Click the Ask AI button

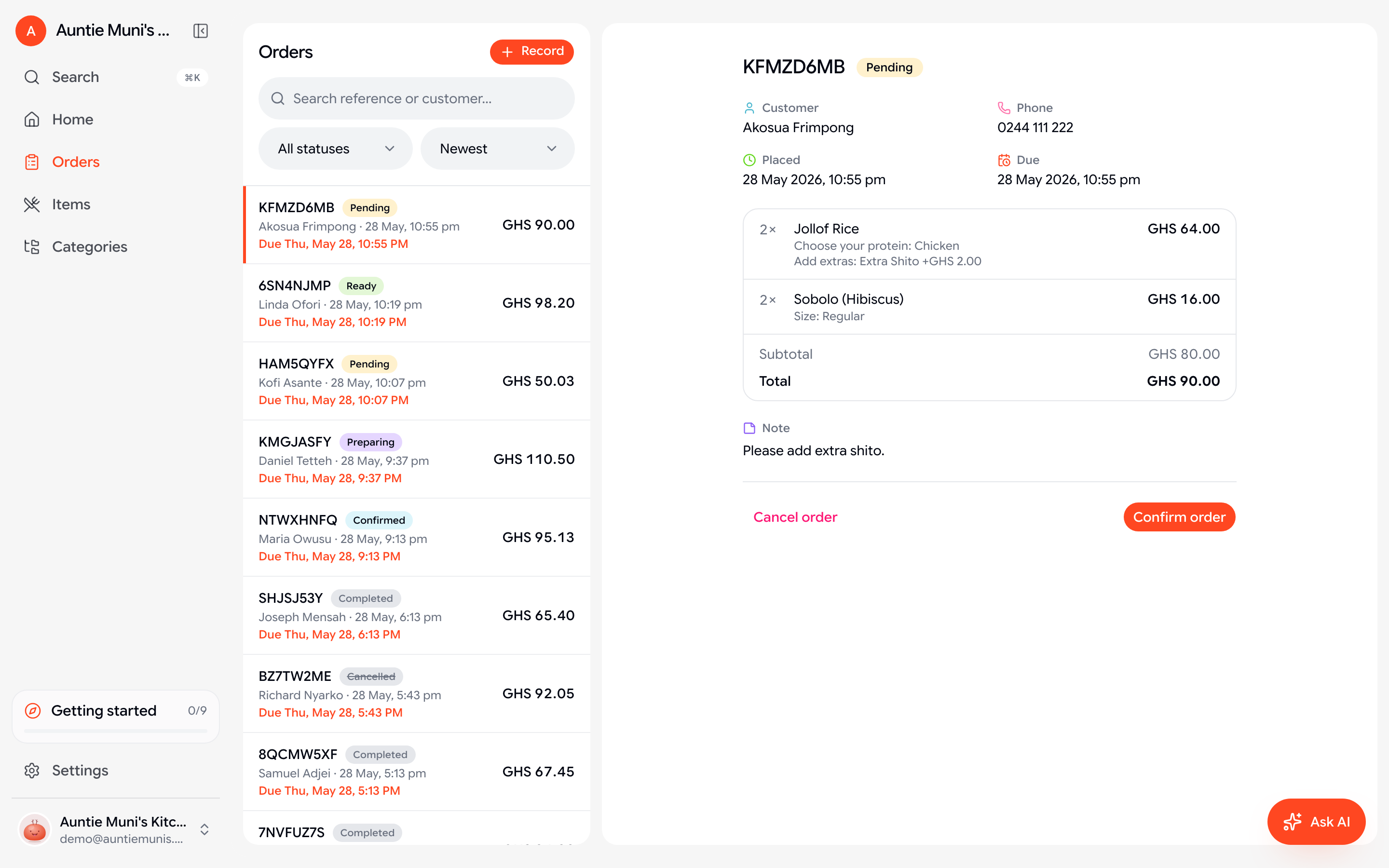pos(1316,822)
